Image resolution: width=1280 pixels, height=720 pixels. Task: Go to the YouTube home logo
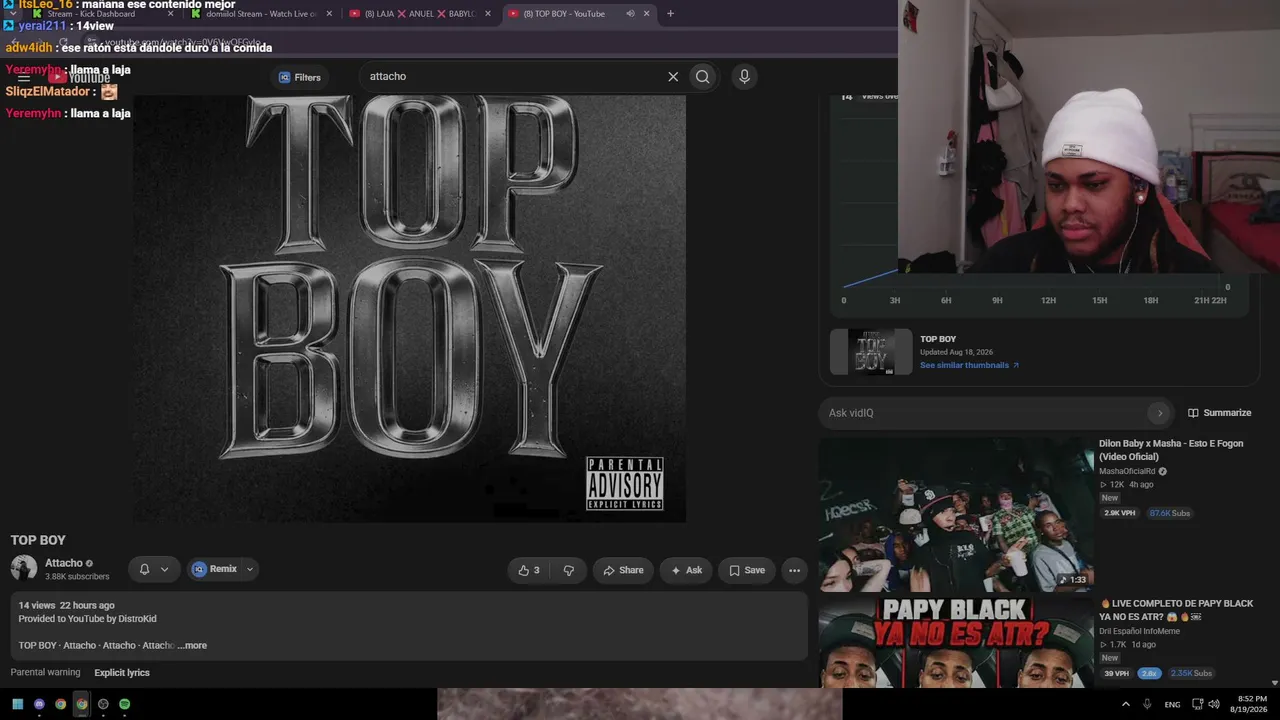[79, 77]
